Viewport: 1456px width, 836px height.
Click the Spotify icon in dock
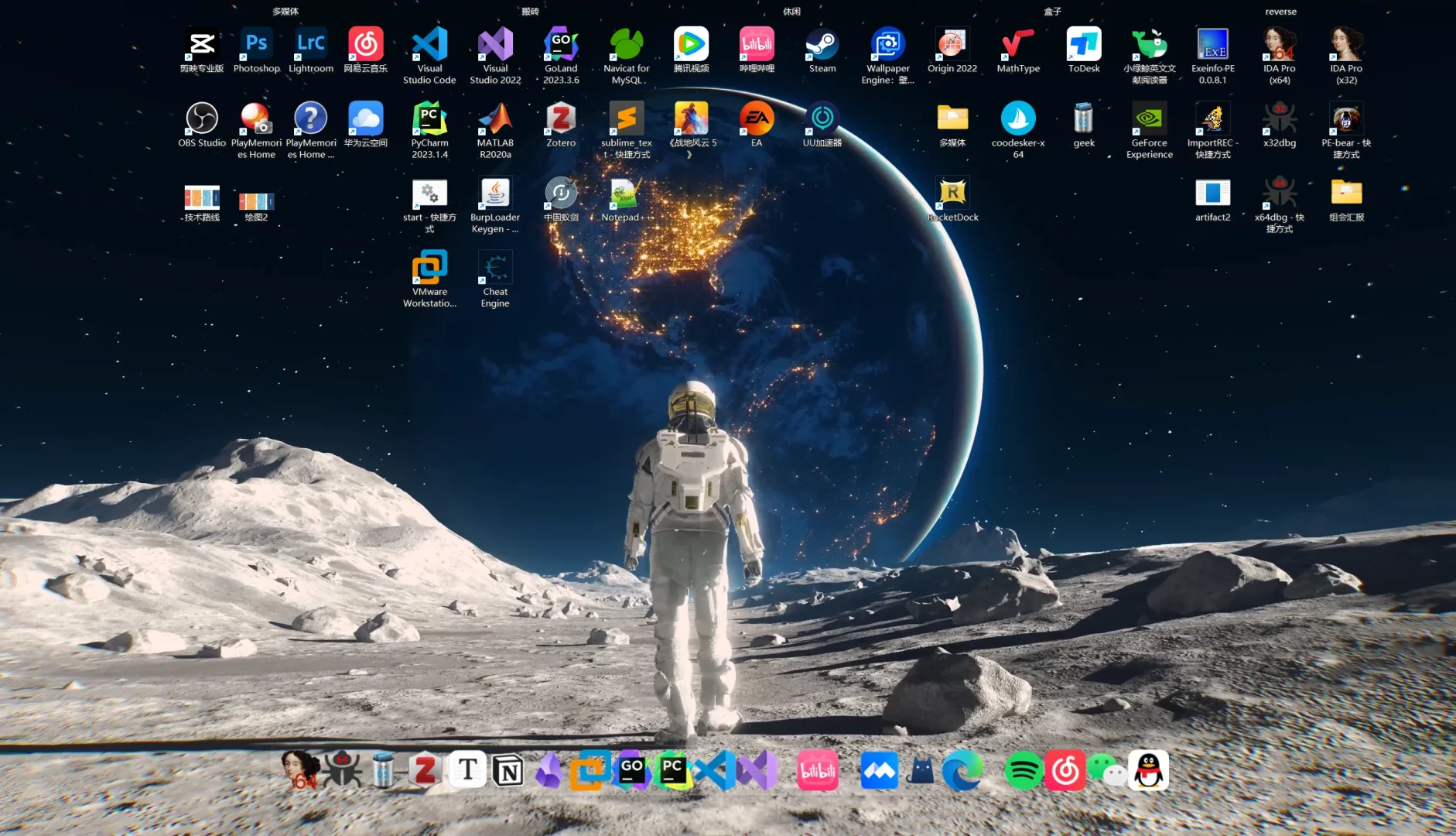coord(1024,771)
